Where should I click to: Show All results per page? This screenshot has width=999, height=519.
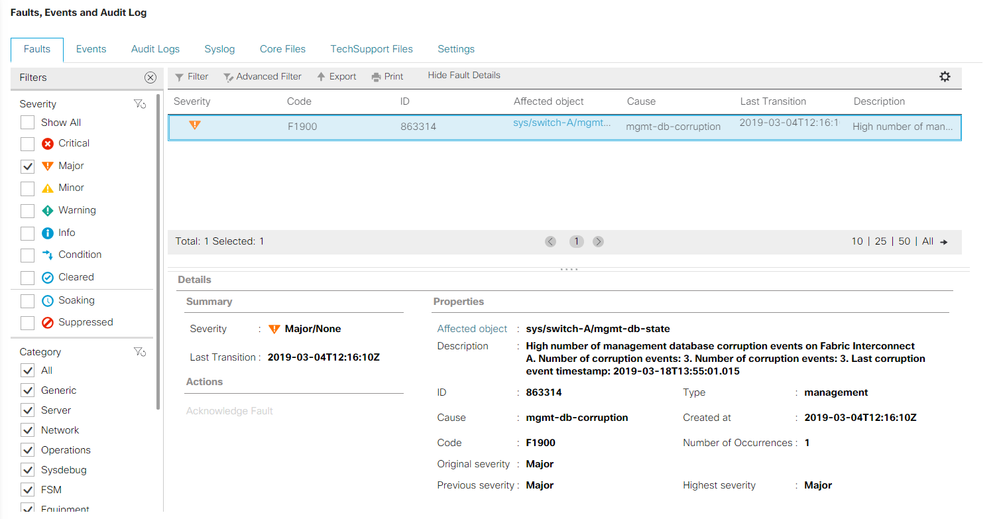pyautogui.click(x=928, y=241)
